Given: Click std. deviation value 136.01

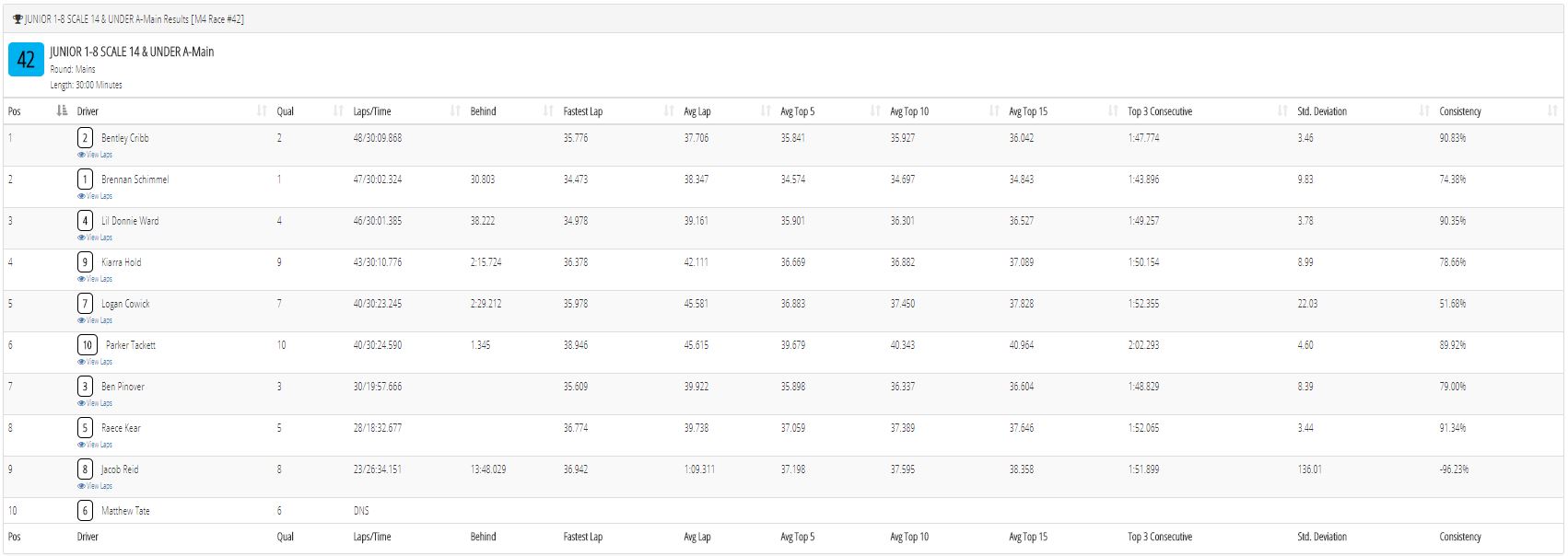Looking at the screenshot, I should (x=1310, y=469).
